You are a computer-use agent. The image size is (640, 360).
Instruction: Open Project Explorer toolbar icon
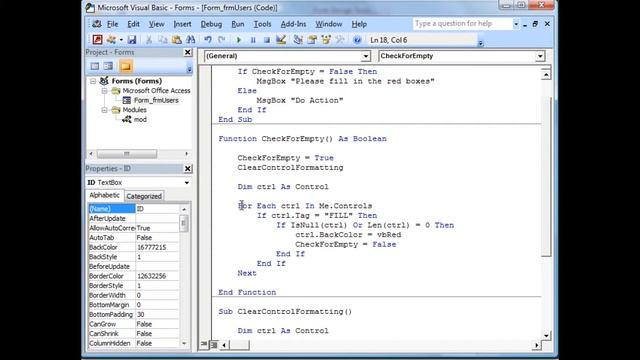coord(298,40)
